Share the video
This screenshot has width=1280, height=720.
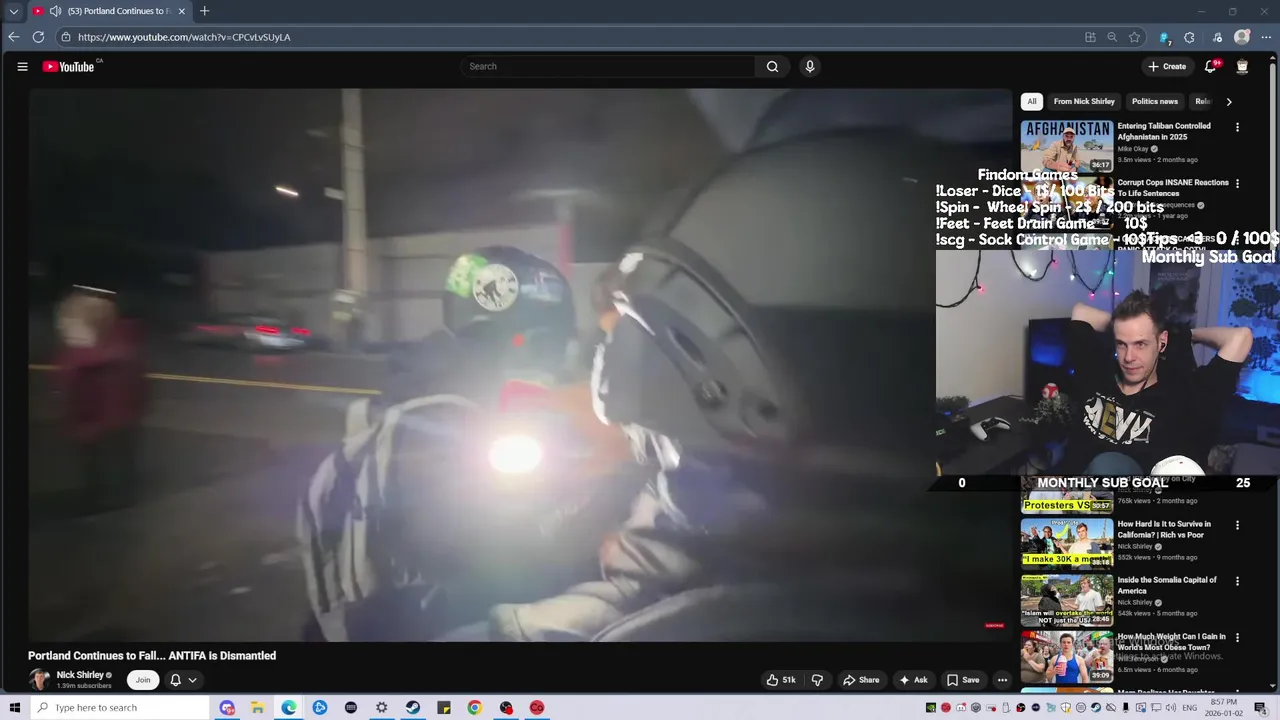click(x=861, y=680)
